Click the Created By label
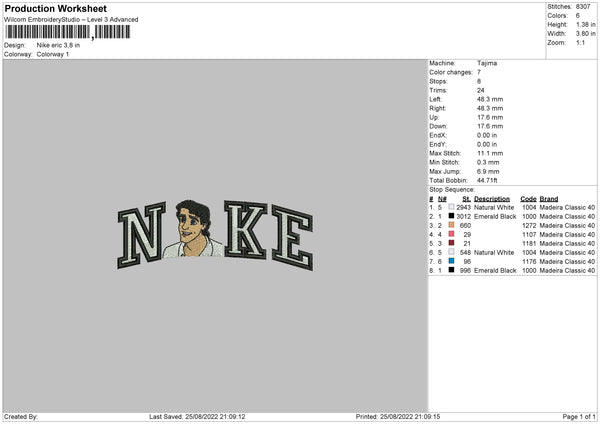This screenshot has width=600, height=424. coord(21,417)
